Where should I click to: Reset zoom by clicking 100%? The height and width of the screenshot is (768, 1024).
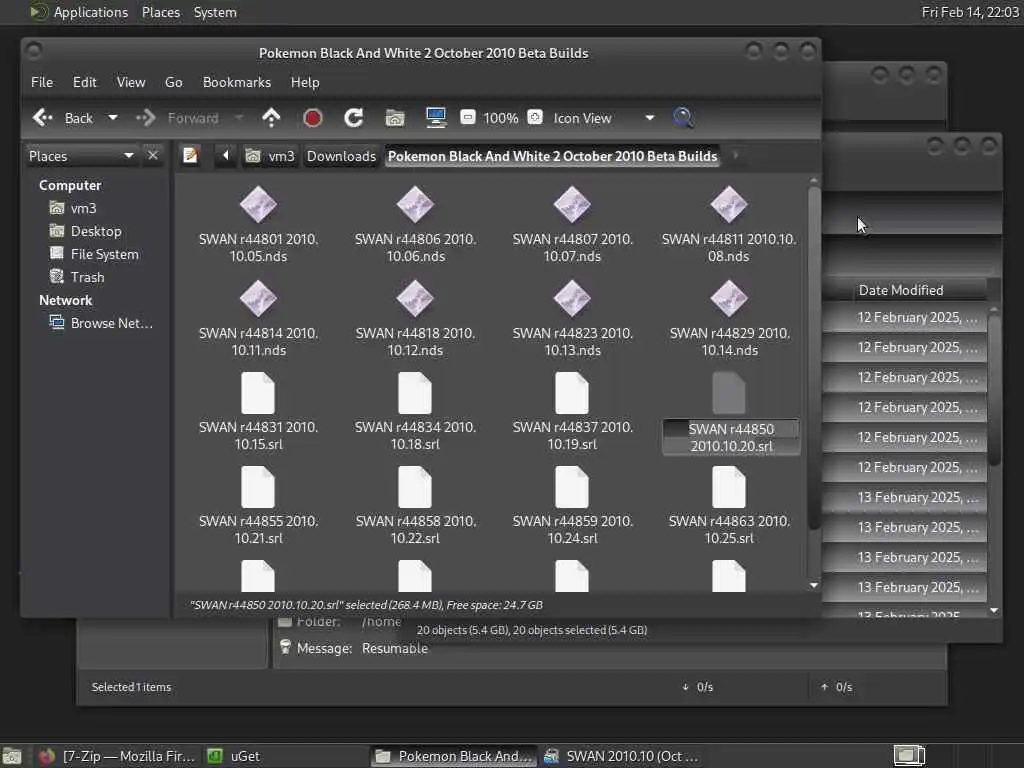500,118
